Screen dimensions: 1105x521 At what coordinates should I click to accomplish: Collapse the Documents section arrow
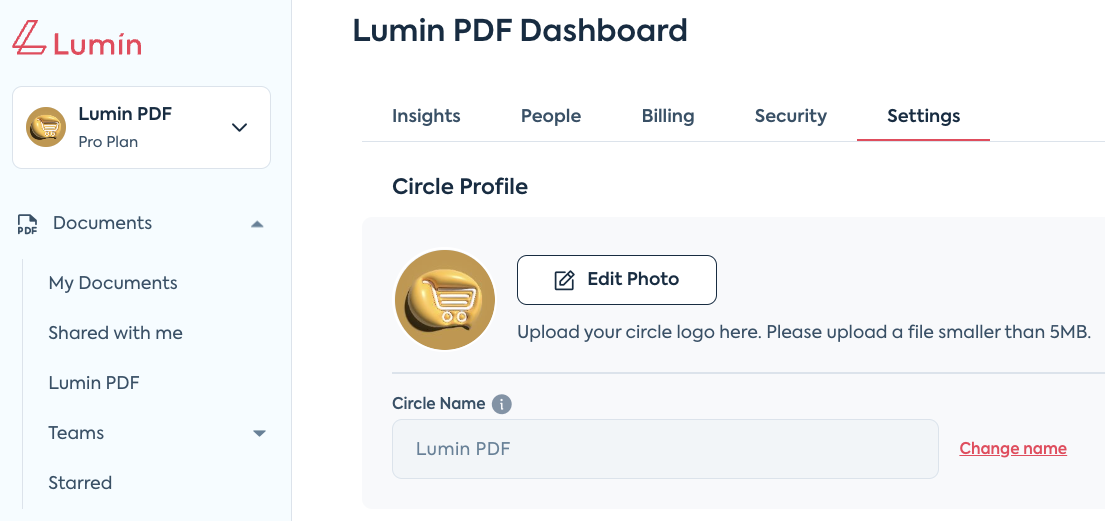pyautogui.click(x=257, y=224)
